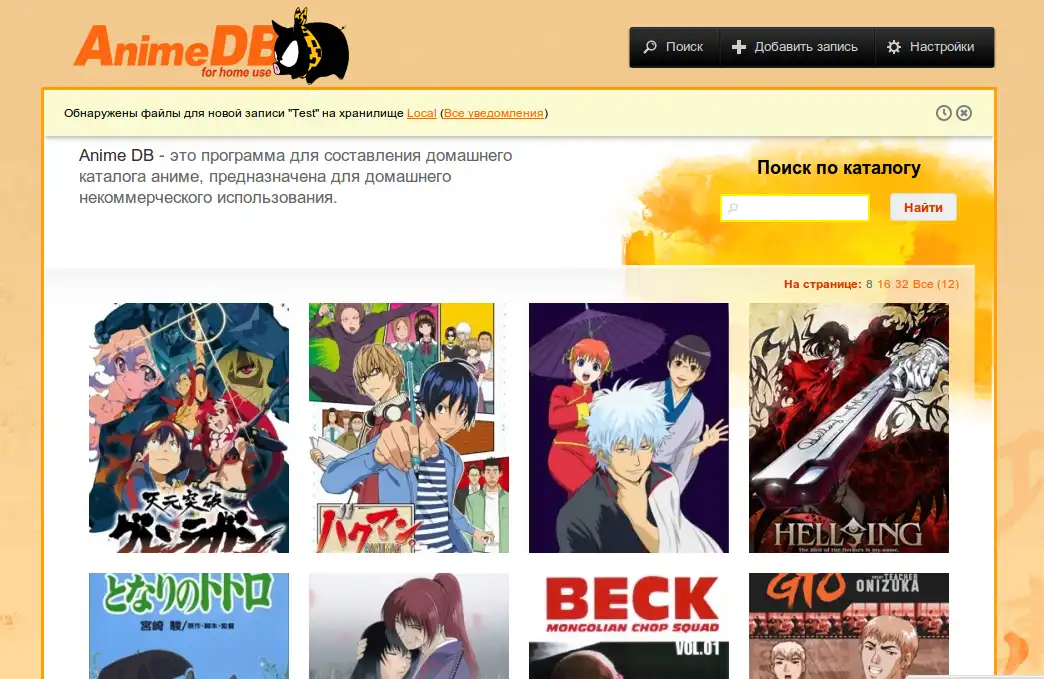Open the Bakuman poster thumbnail
Viewport: 1044px width, 679px height.
[409, 428]
